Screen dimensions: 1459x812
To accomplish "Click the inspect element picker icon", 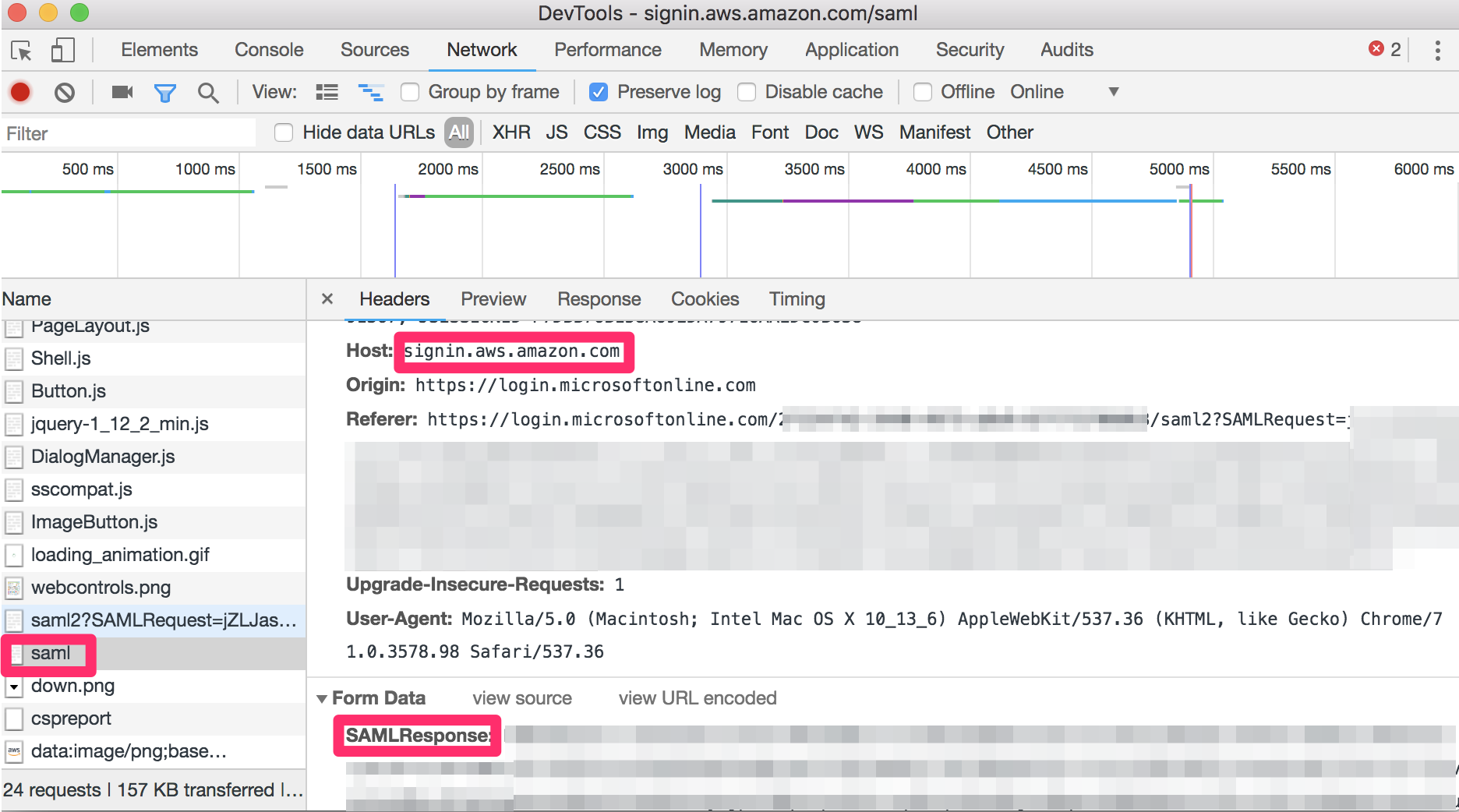I will 22,51.
